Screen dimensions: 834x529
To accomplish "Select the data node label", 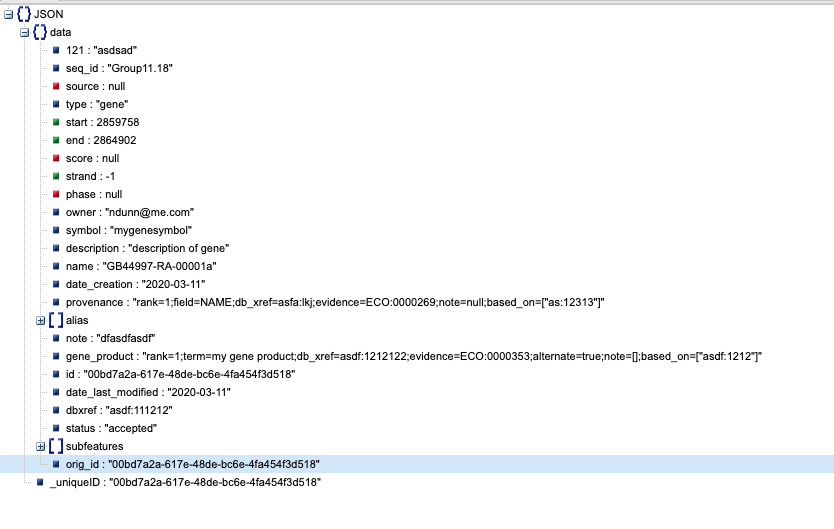I will 60,32.
